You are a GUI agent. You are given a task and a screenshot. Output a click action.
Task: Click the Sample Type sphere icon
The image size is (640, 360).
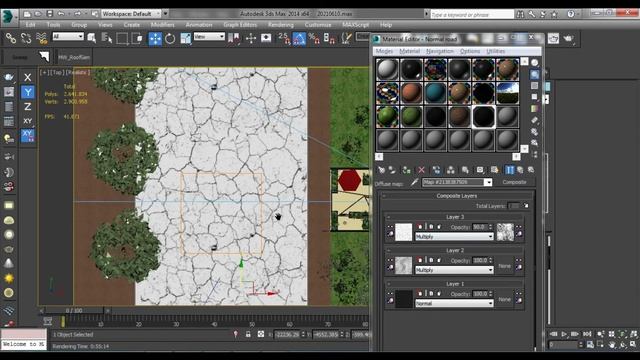pyautogui.click(x=534, y=63)
